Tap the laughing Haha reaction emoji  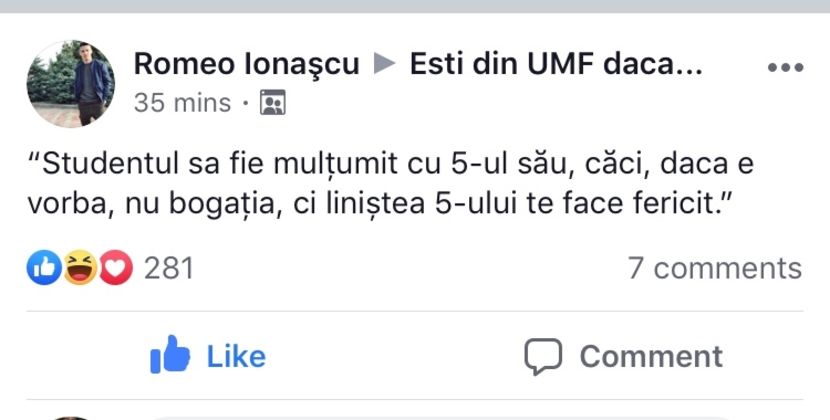pos(81,267)
